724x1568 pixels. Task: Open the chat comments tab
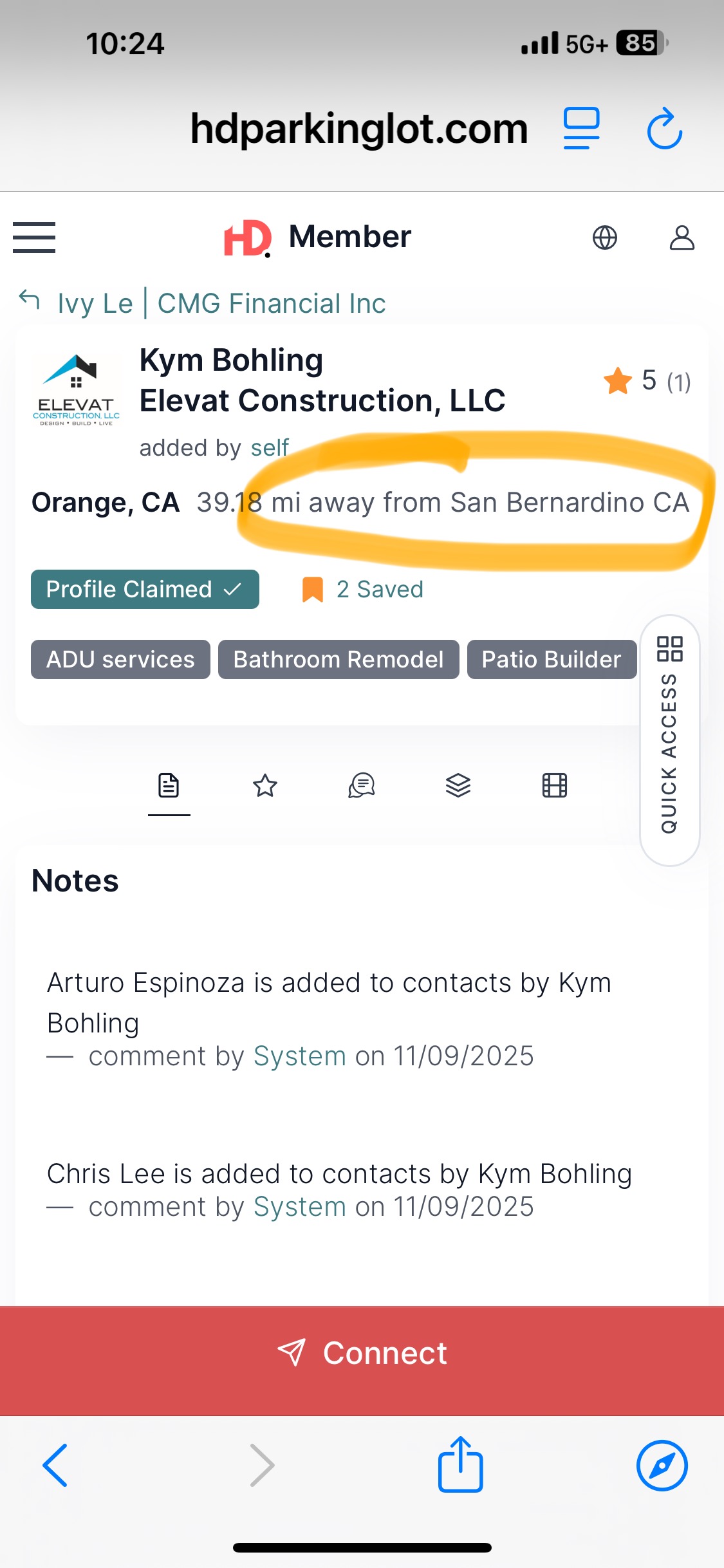pos(362,786)
